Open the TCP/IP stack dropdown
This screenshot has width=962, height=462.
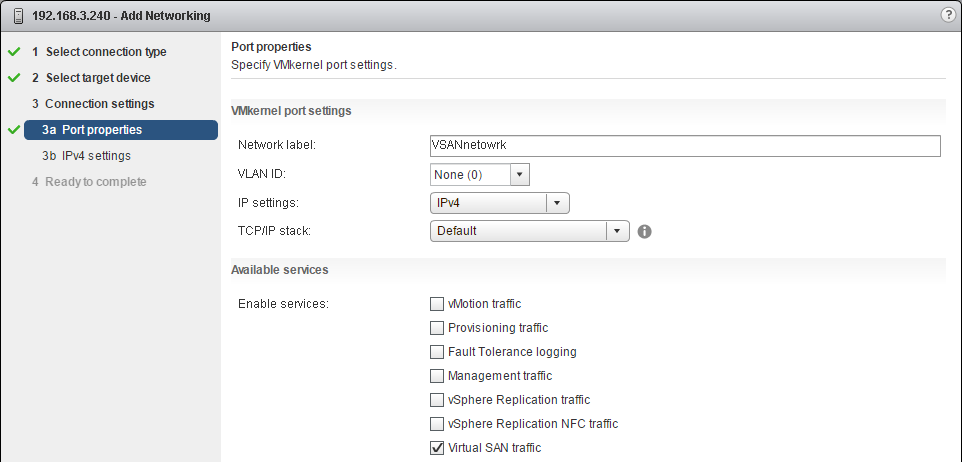pos(618,231)
